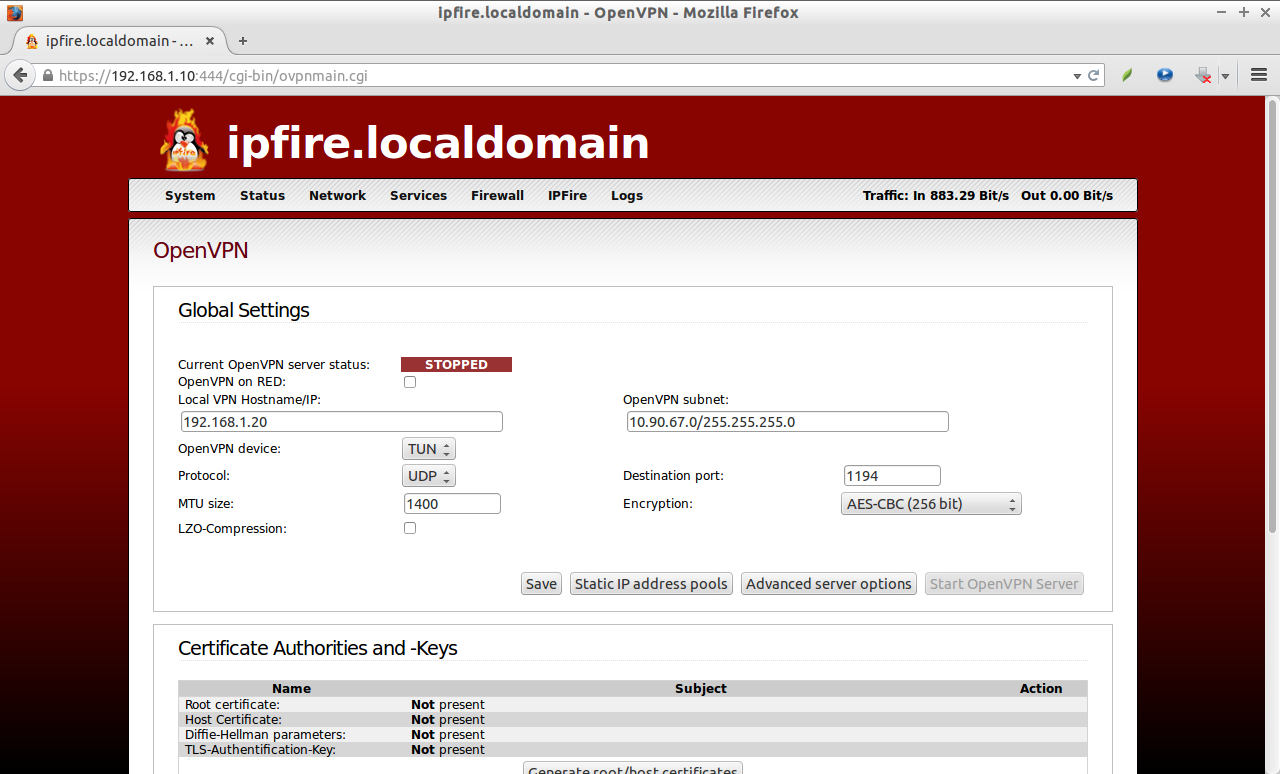Close the ipfire.localdomain tab
Screen dimensions: 1280x774
210,41
